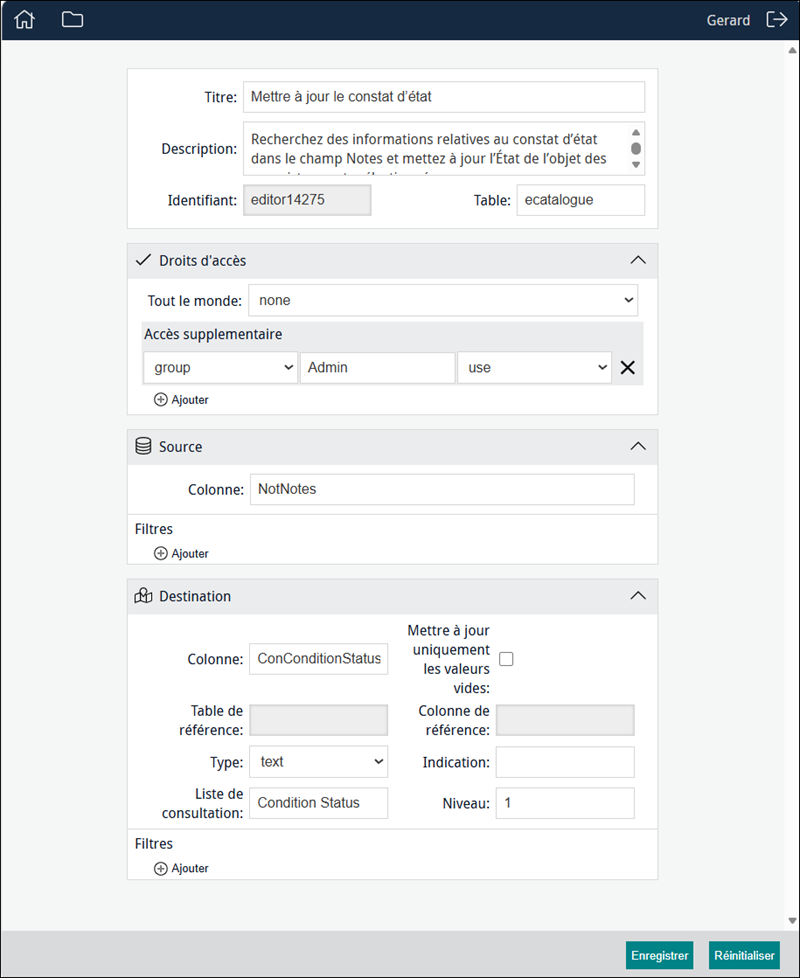
Task: Click the Admin group name field
Action: [377, 367]
